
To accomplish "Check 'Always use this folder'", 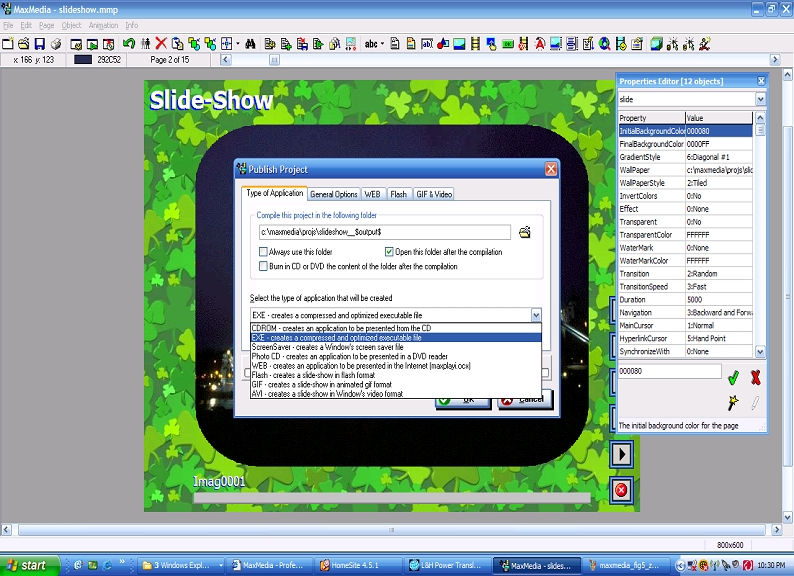I will [263, 252].
